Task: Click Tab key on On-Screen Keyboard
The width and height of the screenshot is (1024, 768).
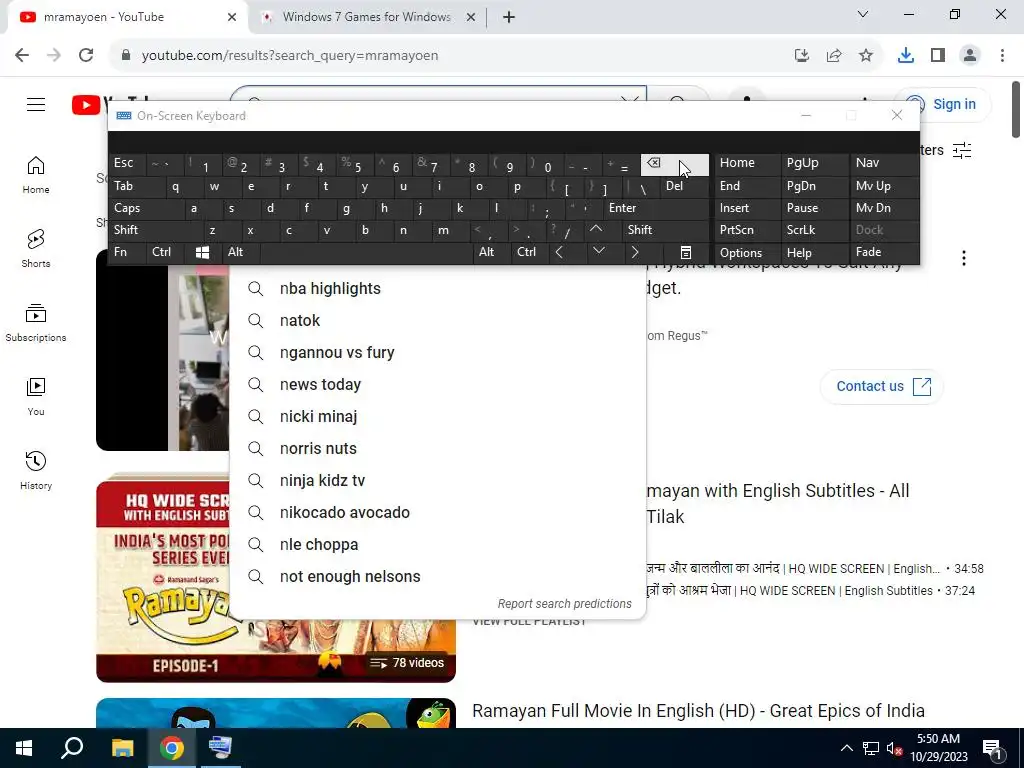Action: 136,186
